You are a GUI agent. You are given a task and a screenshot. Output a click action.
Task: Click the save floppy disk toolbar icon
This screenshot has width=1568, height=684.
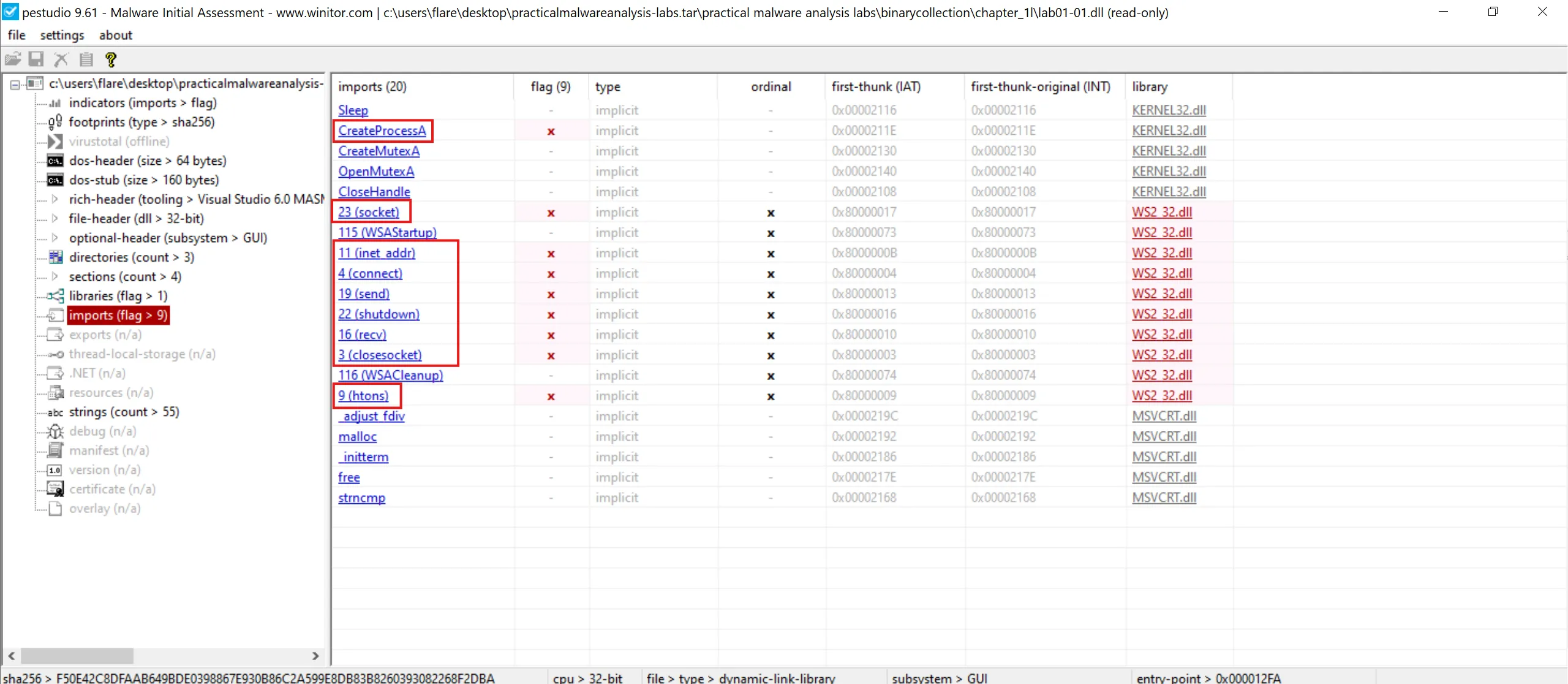coord(37,59)
